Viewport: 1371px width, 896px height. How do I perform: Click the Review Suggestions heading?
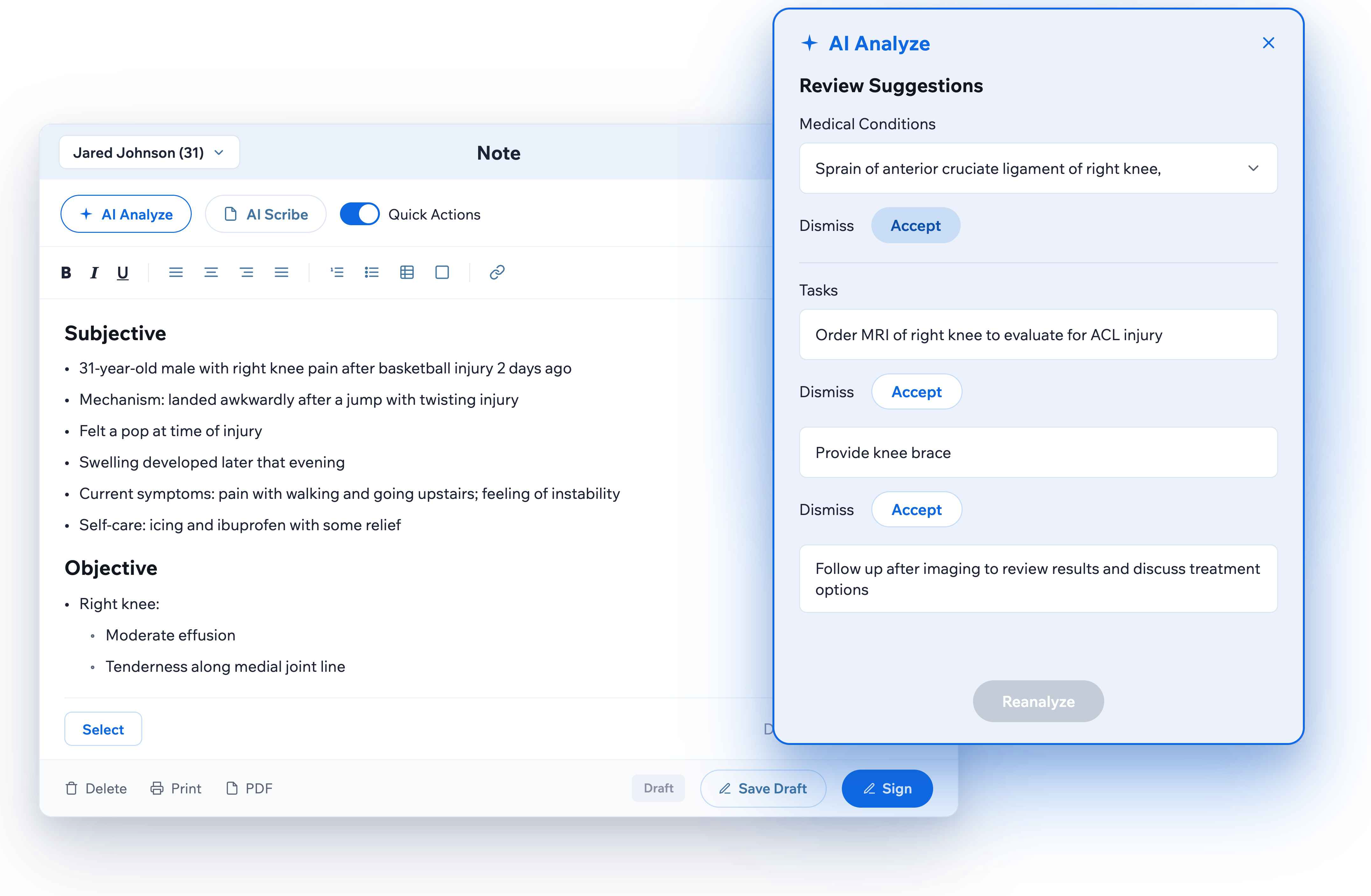coord(891,85)
